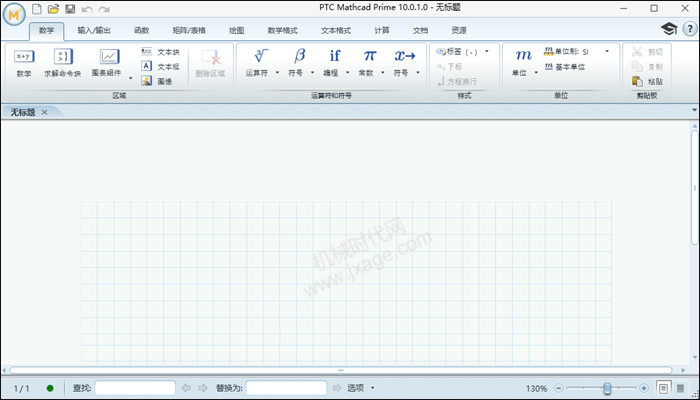Expand the 选项 find options dropdown
Viewport: 700px width, 400px height.
point(373,388)
